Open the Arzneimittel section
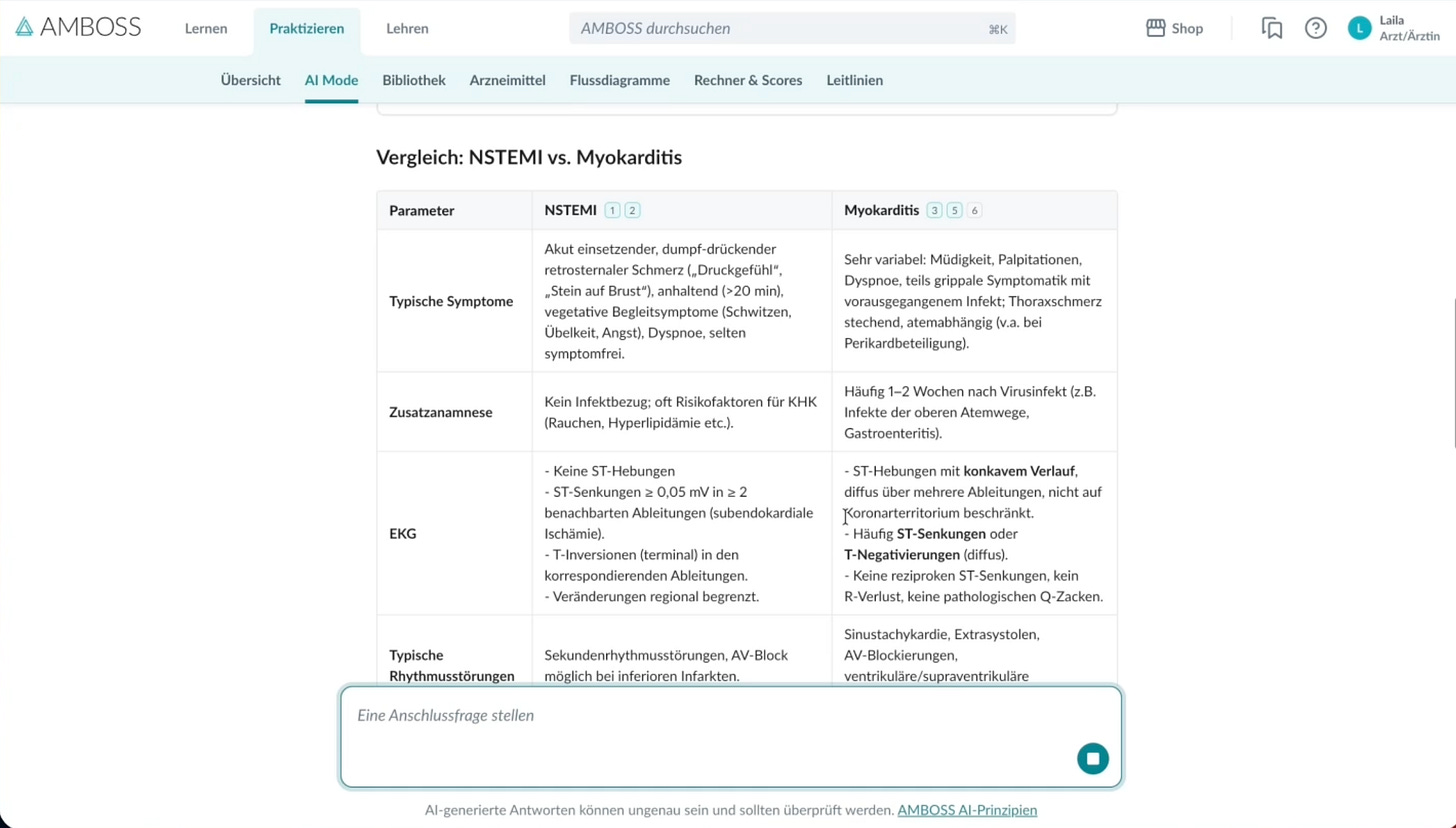 (508, 80)
